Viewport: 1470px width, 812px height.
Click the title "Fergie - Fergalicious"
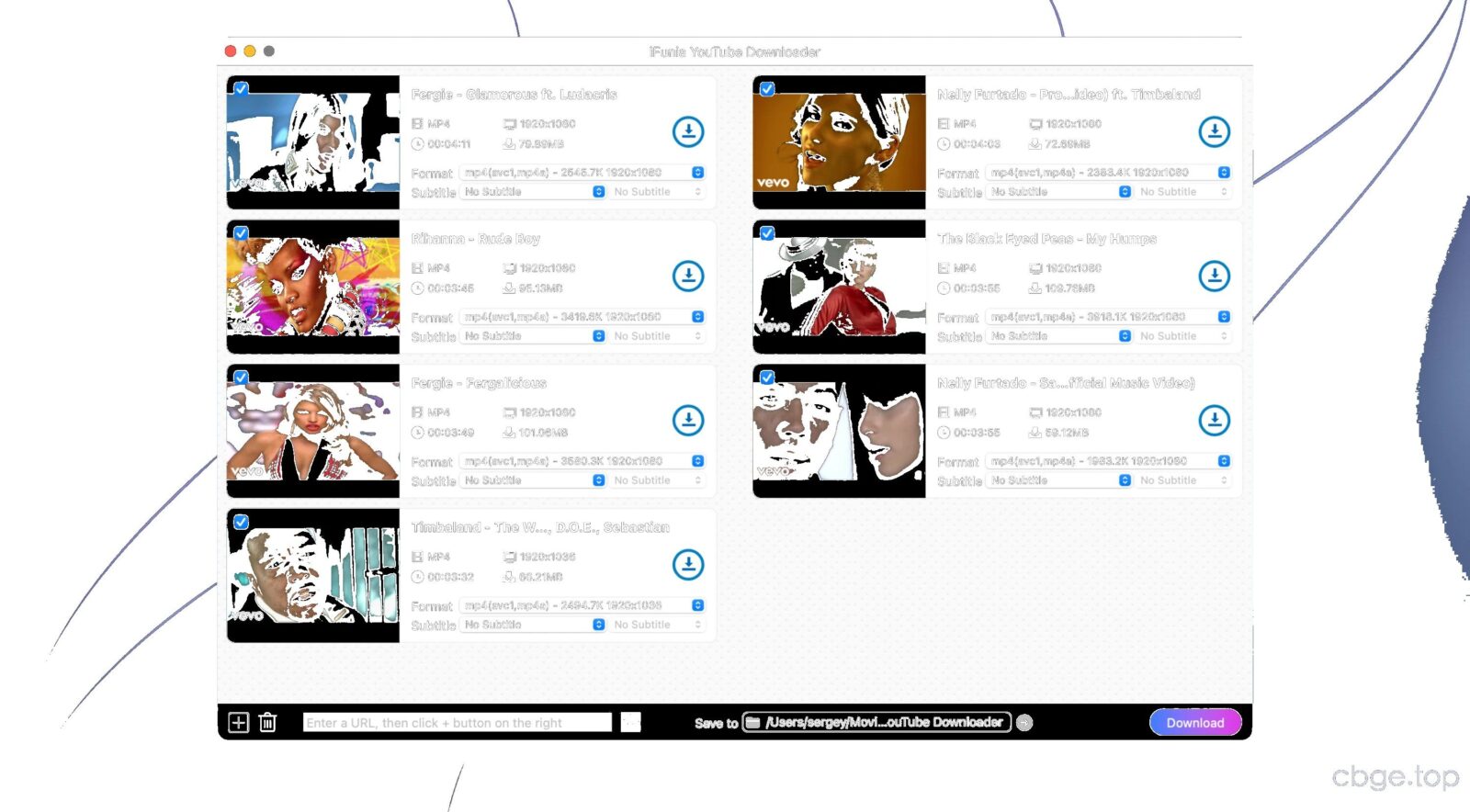coord(479,383)
